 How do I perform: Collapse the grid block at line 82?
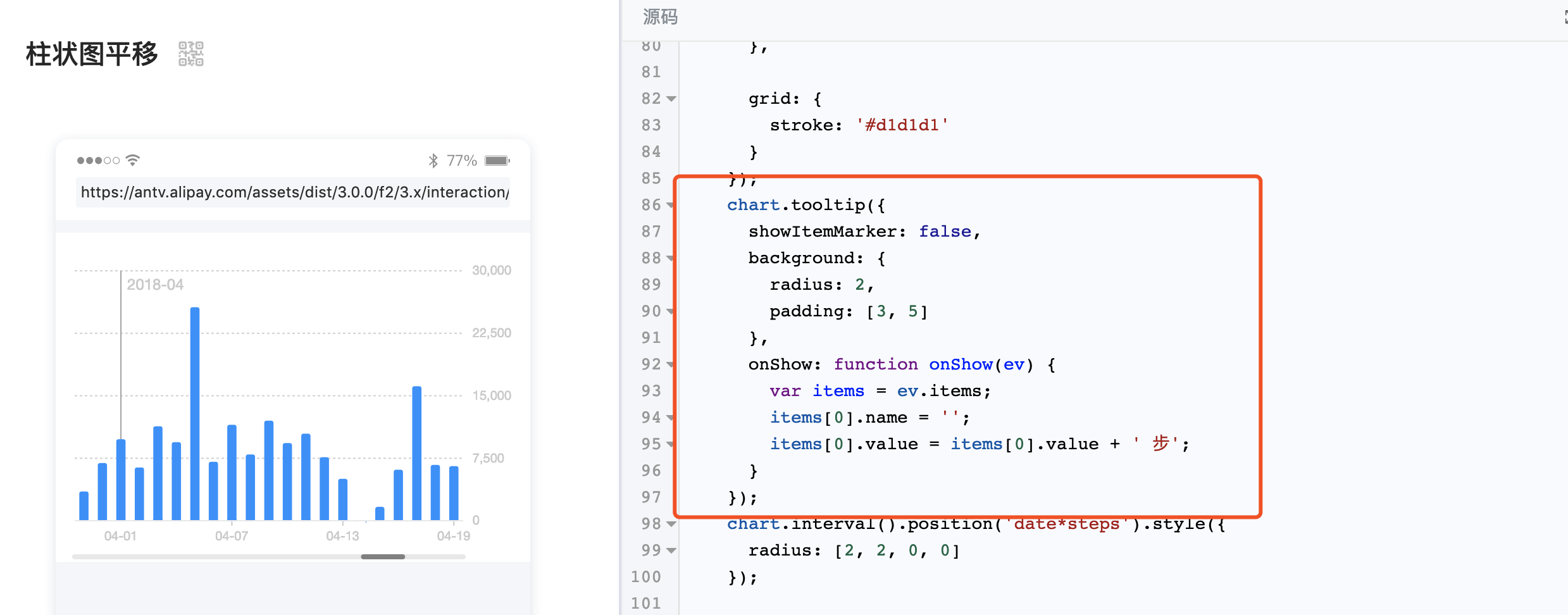pos(671,98)
